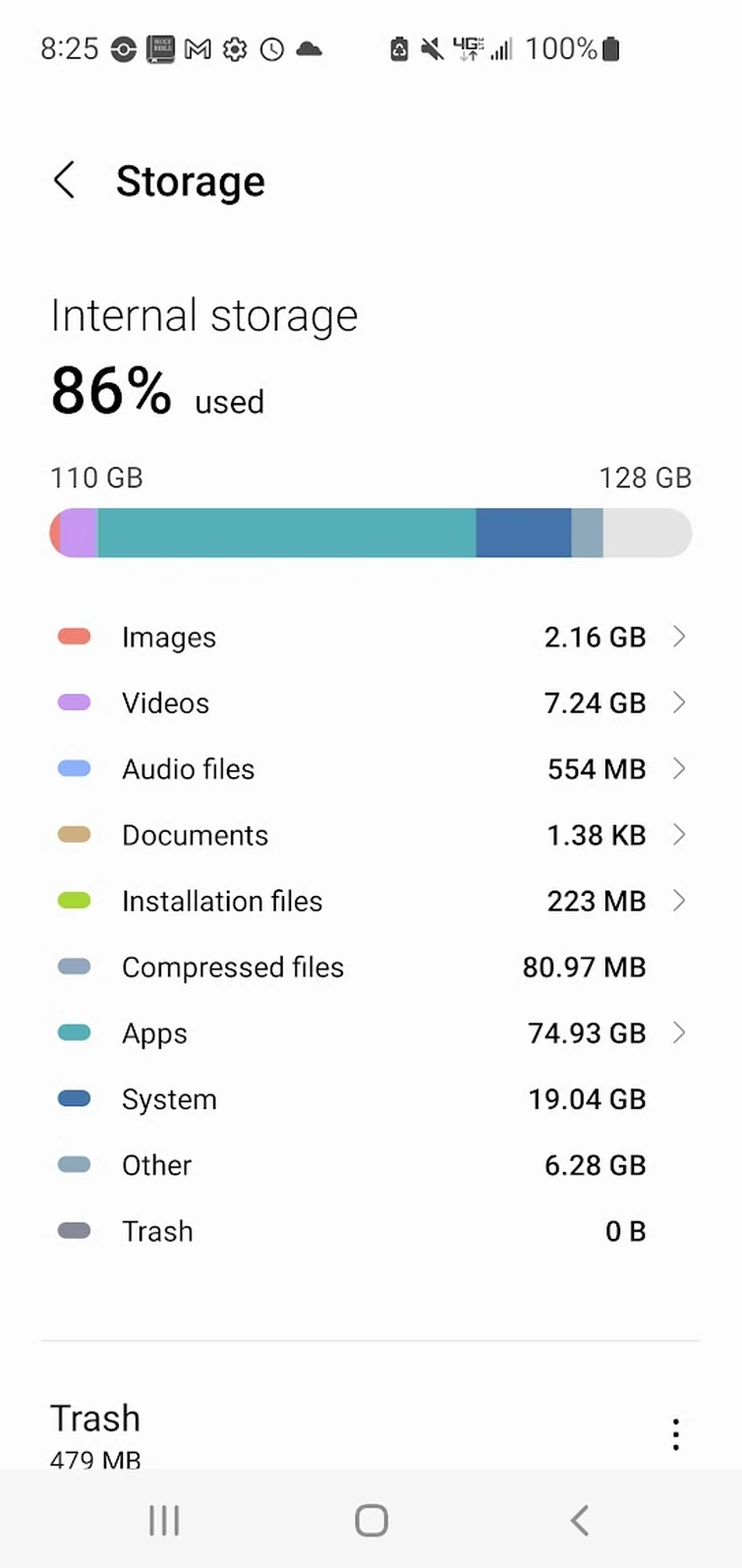This screenshot has width=742, height=1568.
Task: Expand the Videos chevron arrow
Action: click(x=678, y=702)
